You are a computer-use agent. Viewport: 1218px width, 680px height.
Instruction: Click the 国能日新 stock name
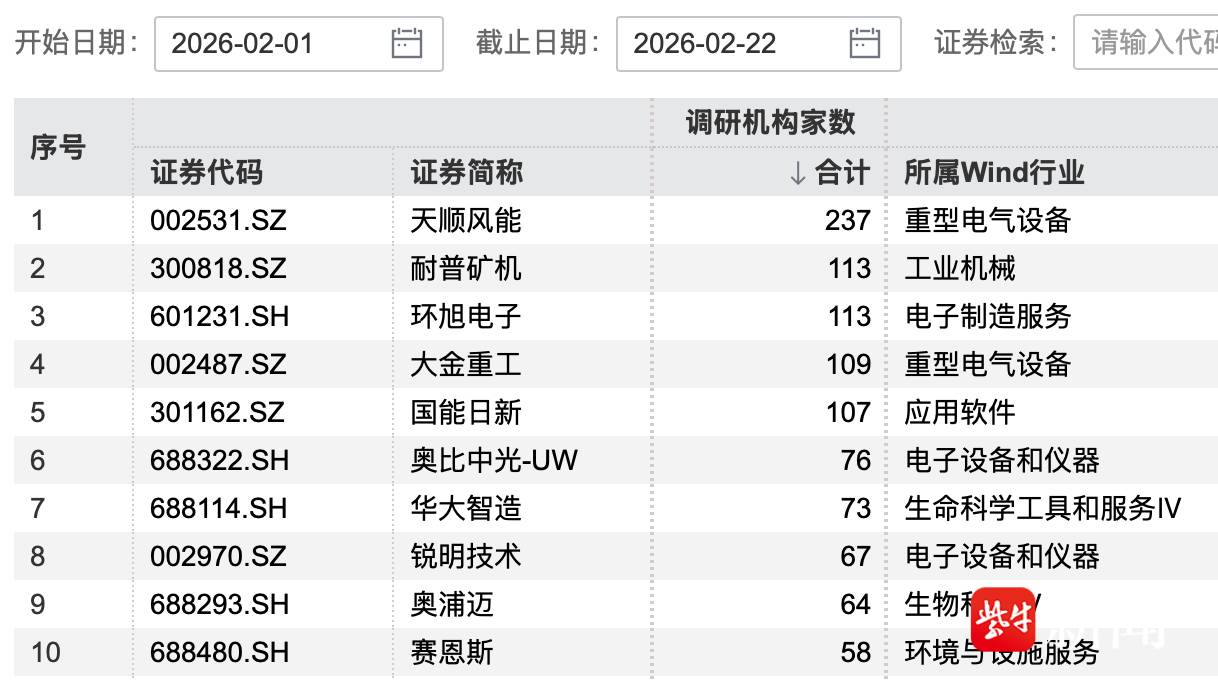coord(466,412)
